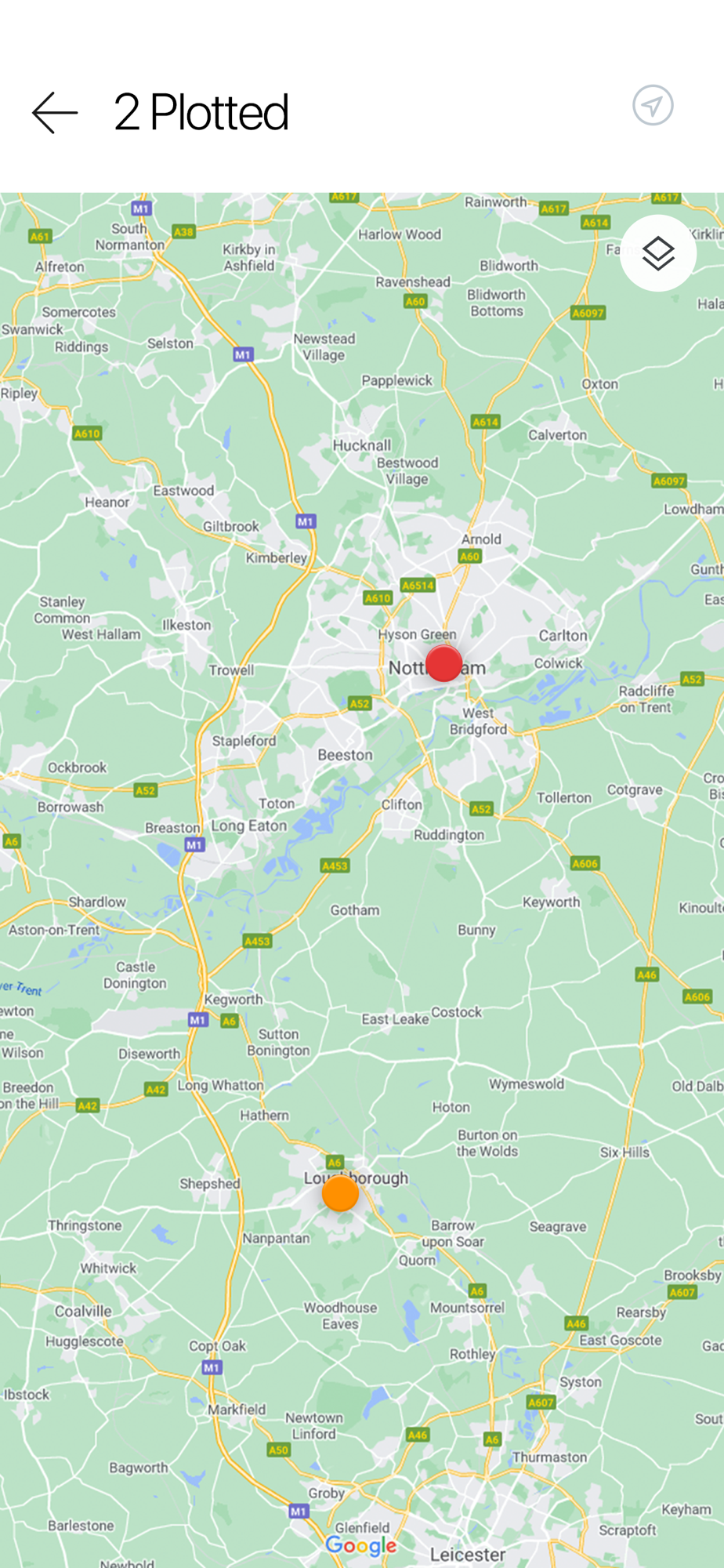Tap the M1 road shield near Kimberley
Image resolution: width=724 pixels, height=1568 pixels.
click(306, 521)
